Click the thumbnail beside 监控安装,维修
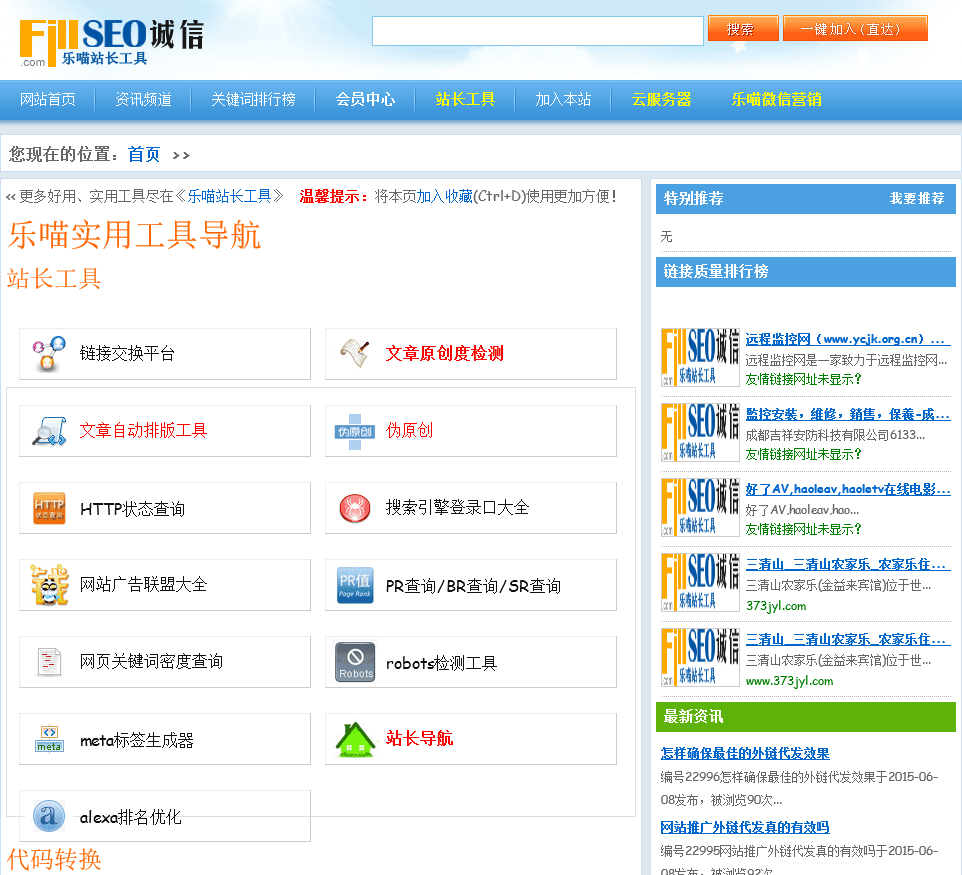962x875 pixels. coord(700,432)
